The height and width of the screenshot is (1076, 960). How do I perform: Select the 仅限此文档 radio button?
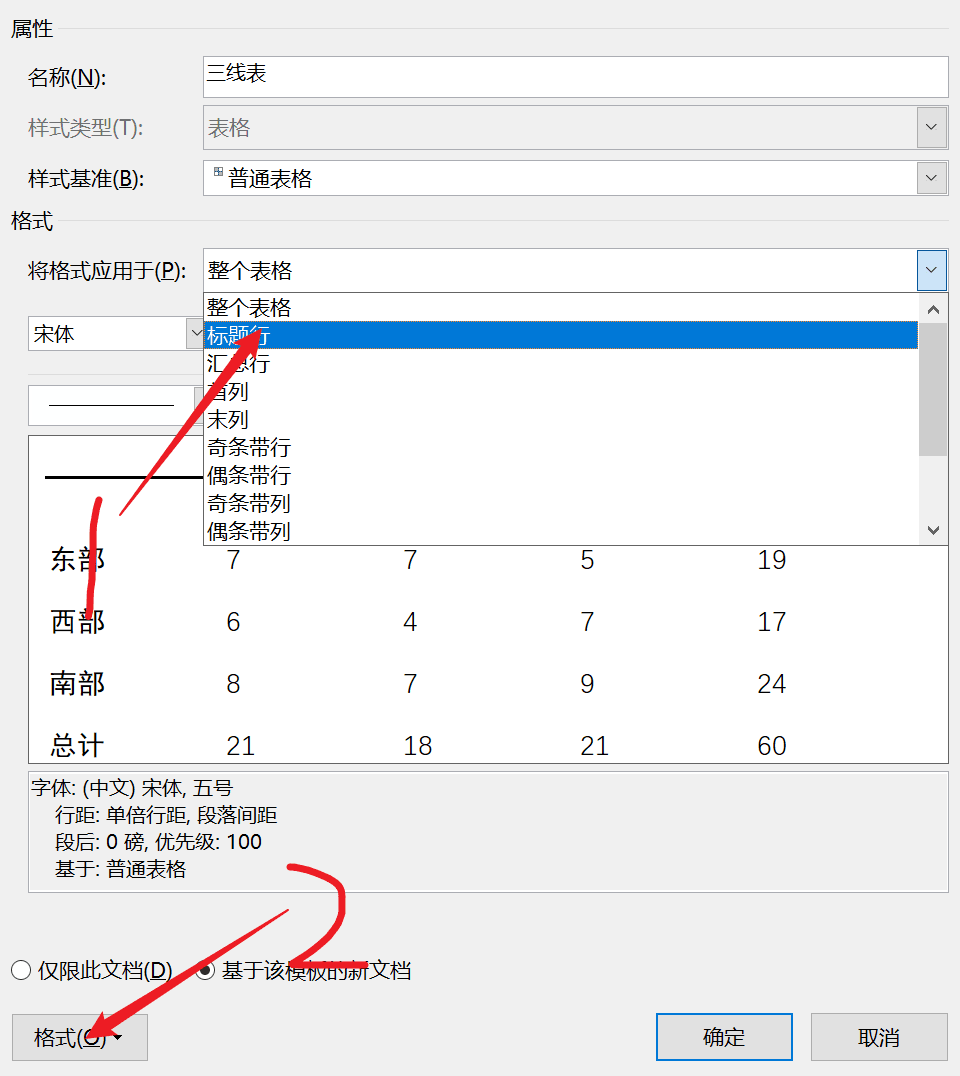click(x=20, y=969)
